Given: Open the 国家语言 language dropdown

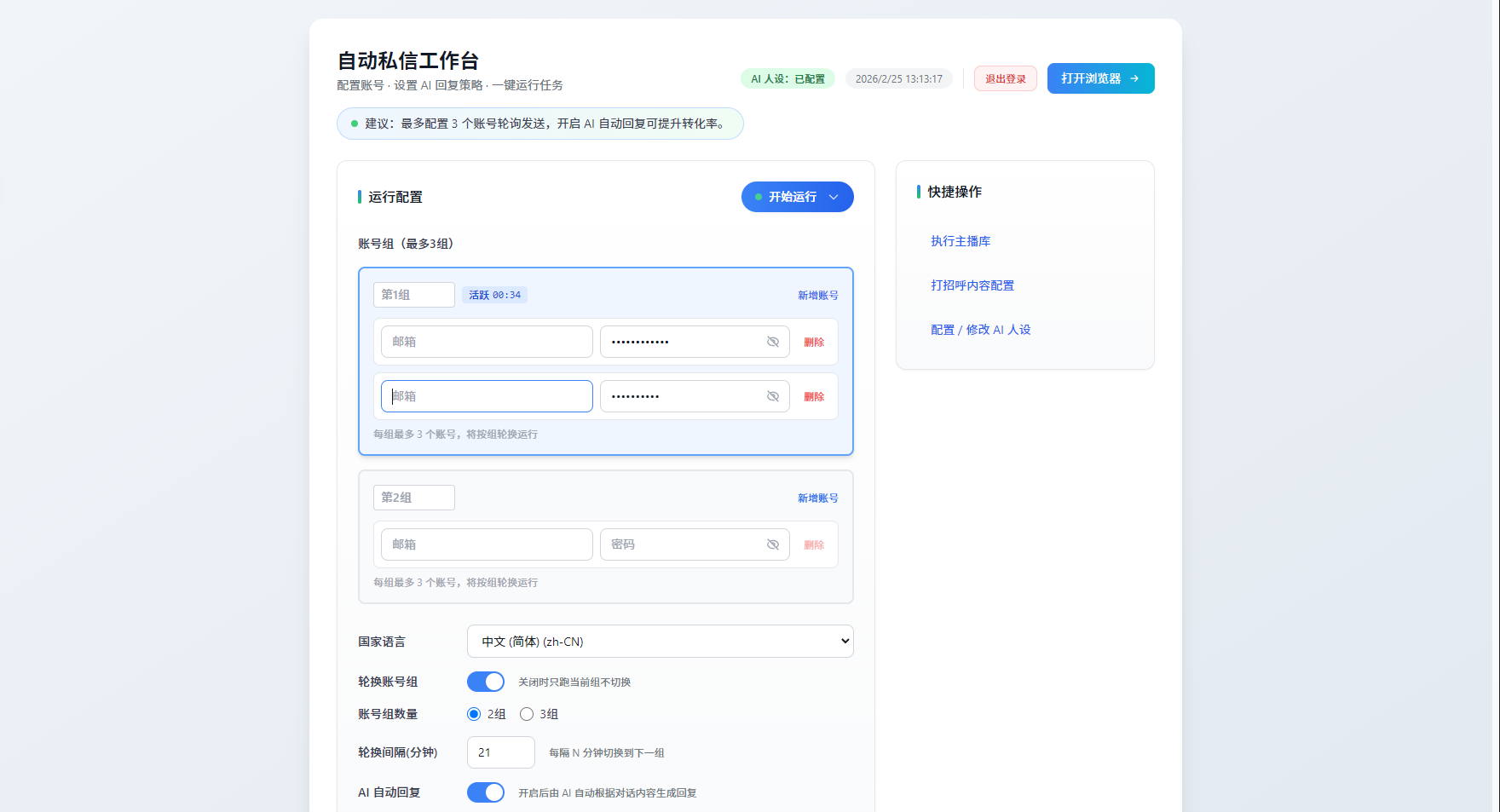Looking at the screenshot, I should 660,642.
